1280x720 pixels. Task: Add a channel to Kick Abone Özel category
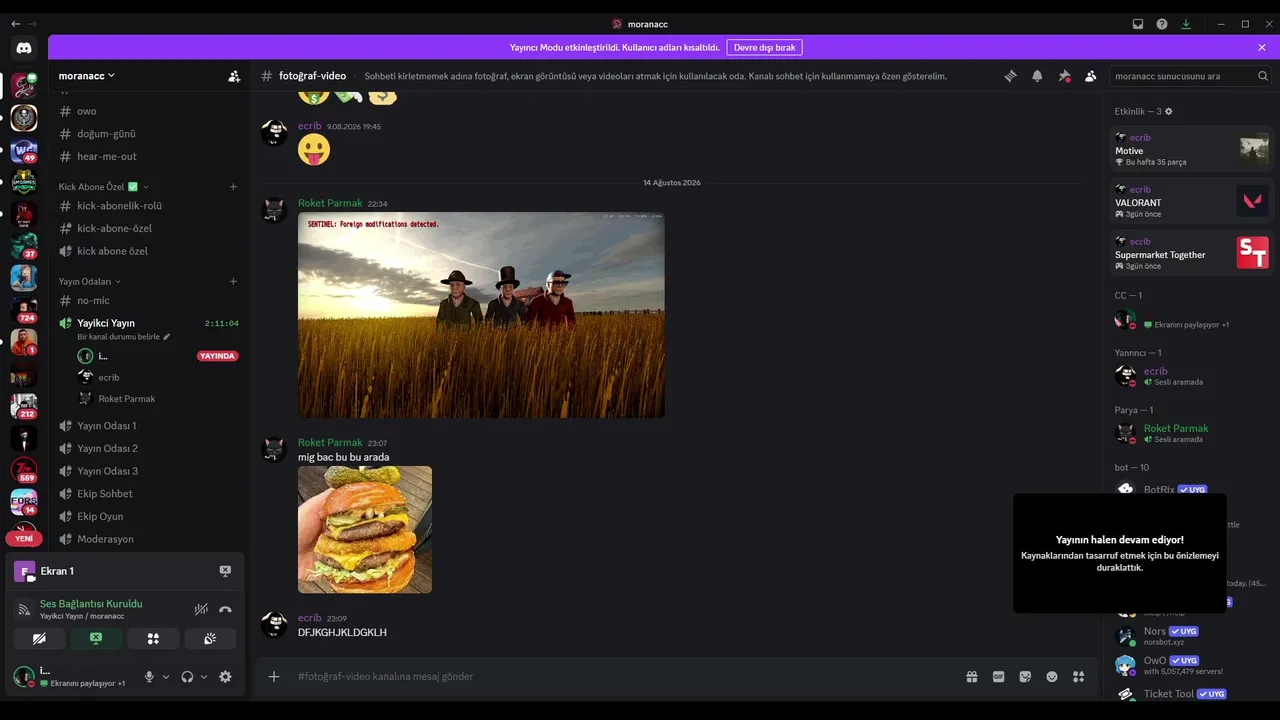pos(233,187)
